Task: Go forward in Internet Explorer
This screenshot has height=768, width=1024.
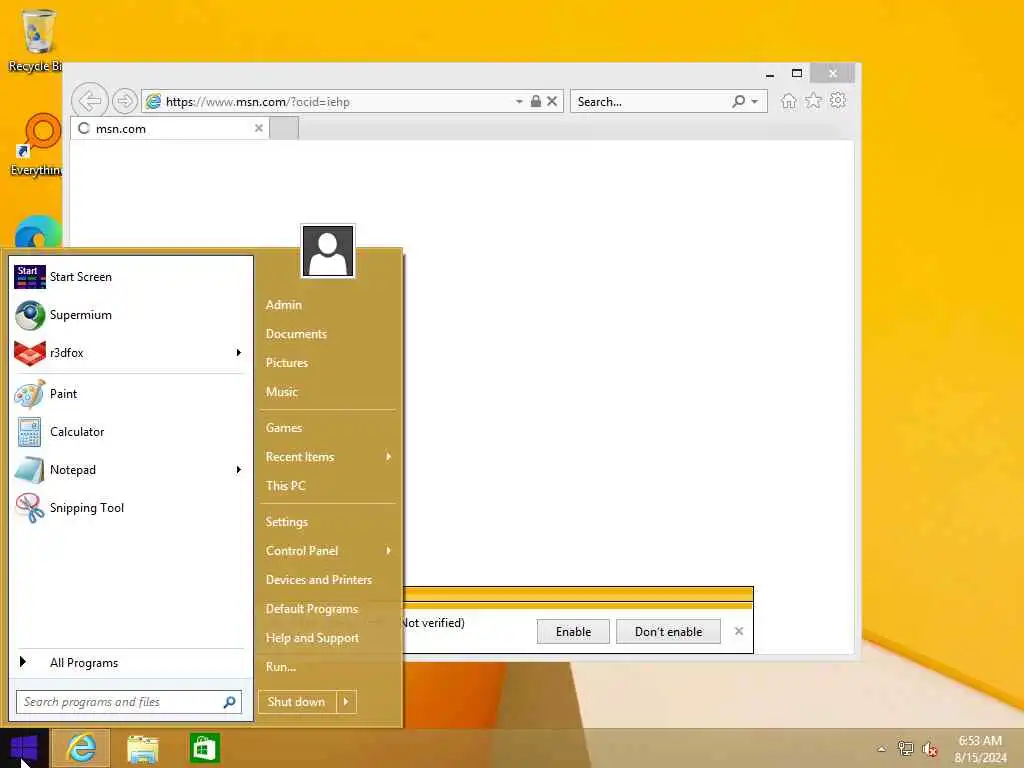Action: coord(124,101)
